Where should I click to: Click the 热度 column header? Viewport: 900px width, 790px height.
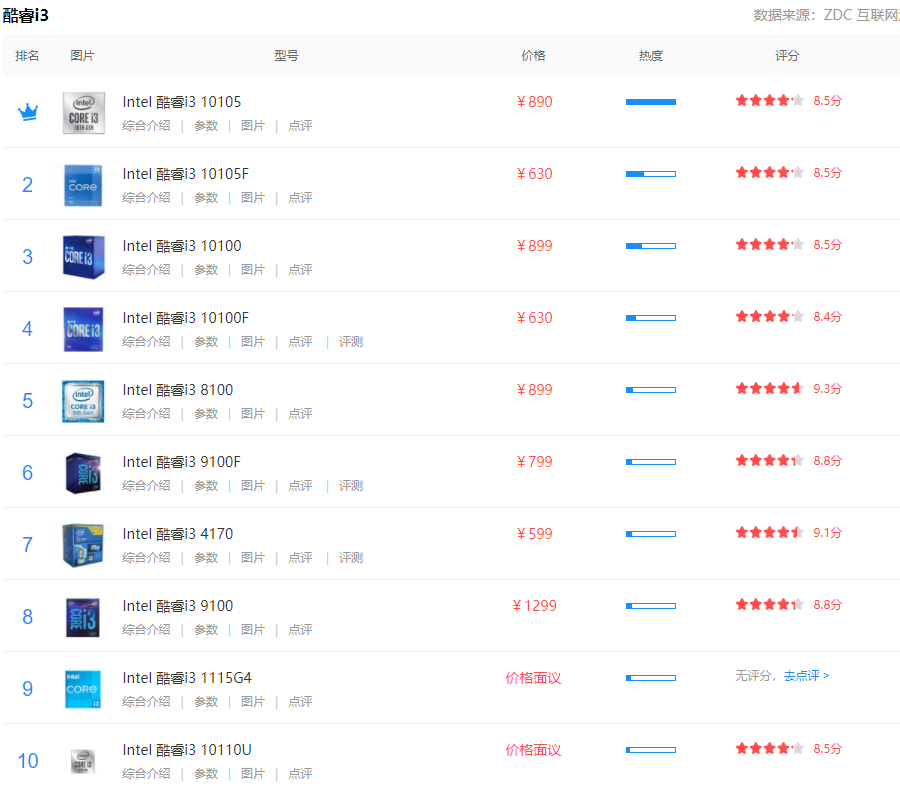pos(650,56)
